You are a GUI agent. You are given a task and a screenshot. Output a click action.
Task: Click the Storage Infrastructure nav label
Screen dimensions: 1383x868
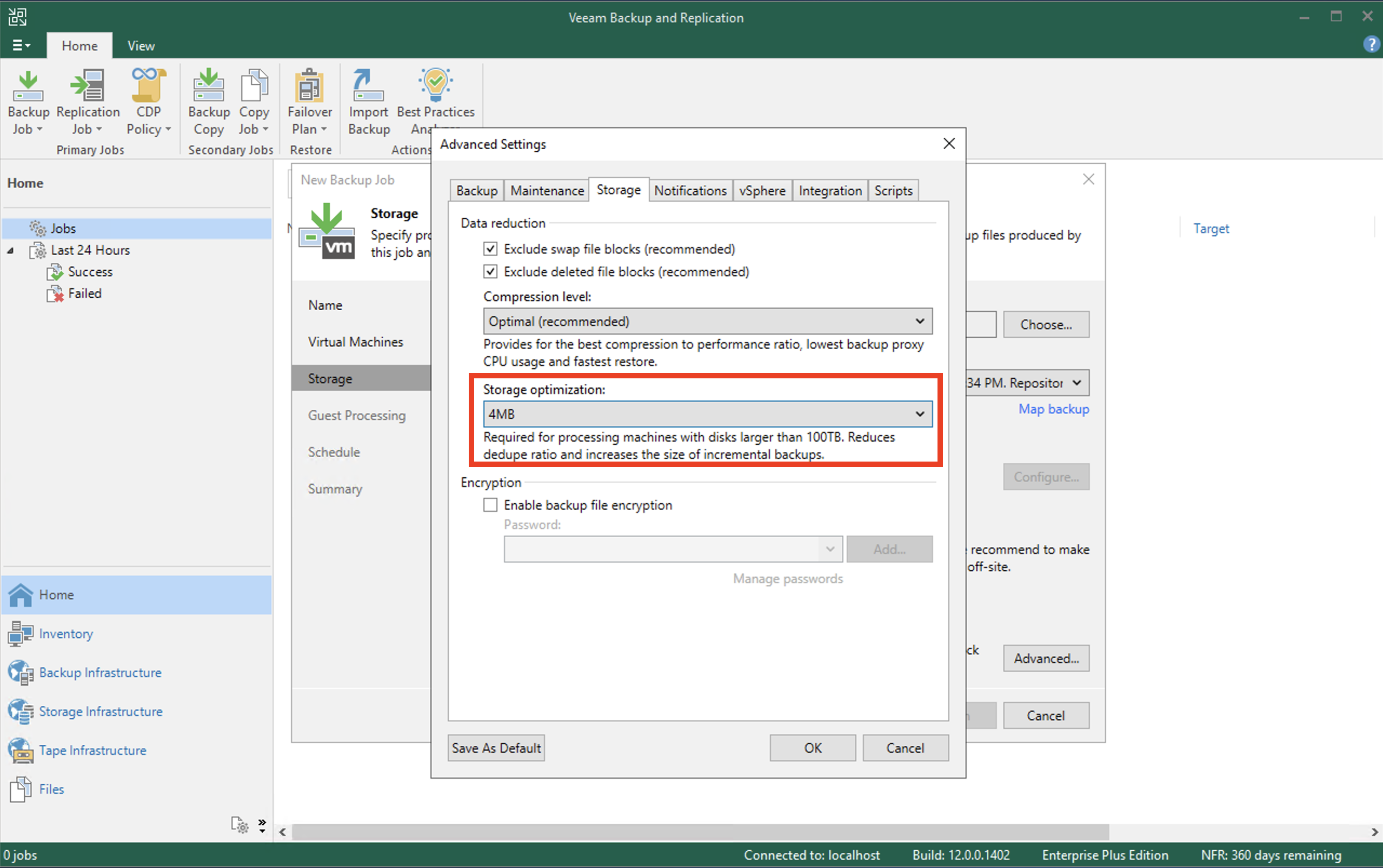click(101, 711)
